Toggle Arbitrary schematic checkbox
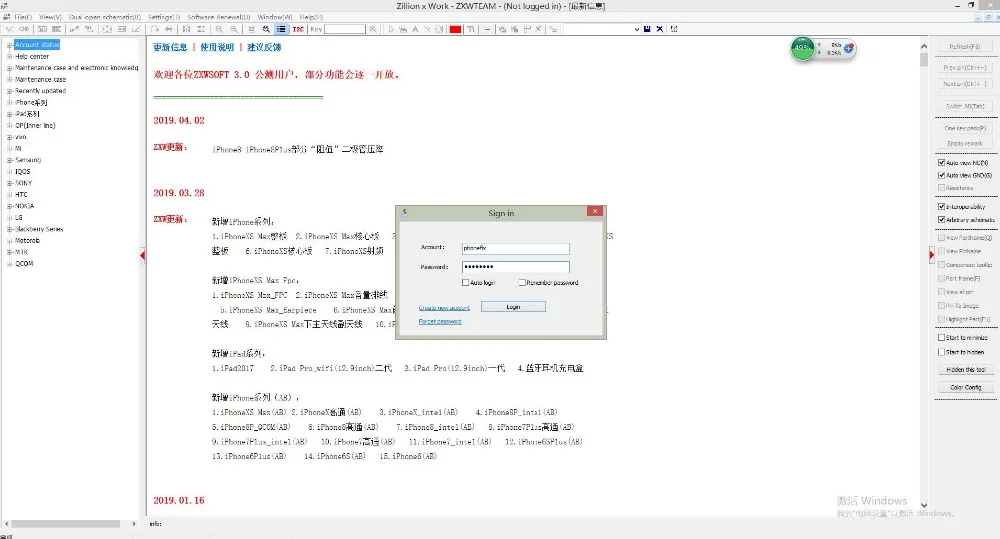This screenshot has width=1000, height=539. click(941, 219)
